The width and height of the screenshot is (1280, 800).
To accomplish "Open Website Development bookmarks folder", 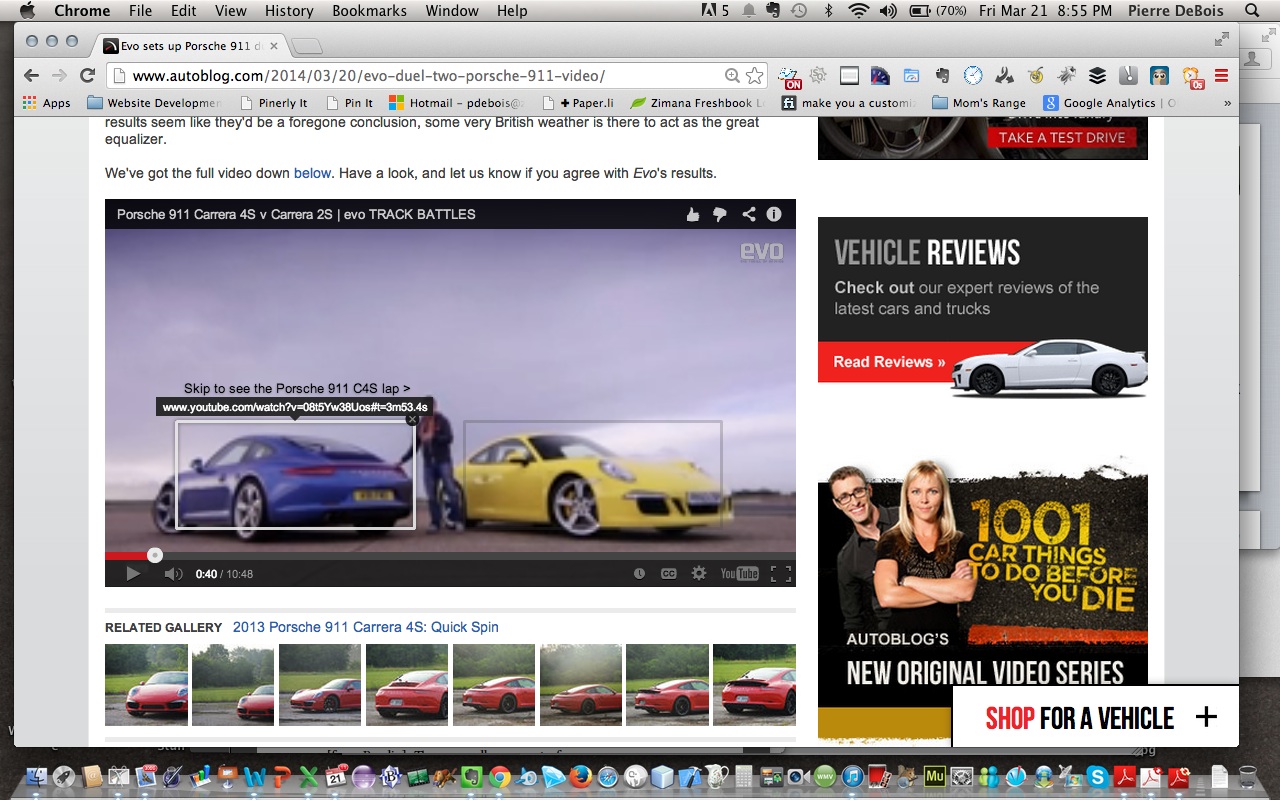I will [x=154, y=103].
